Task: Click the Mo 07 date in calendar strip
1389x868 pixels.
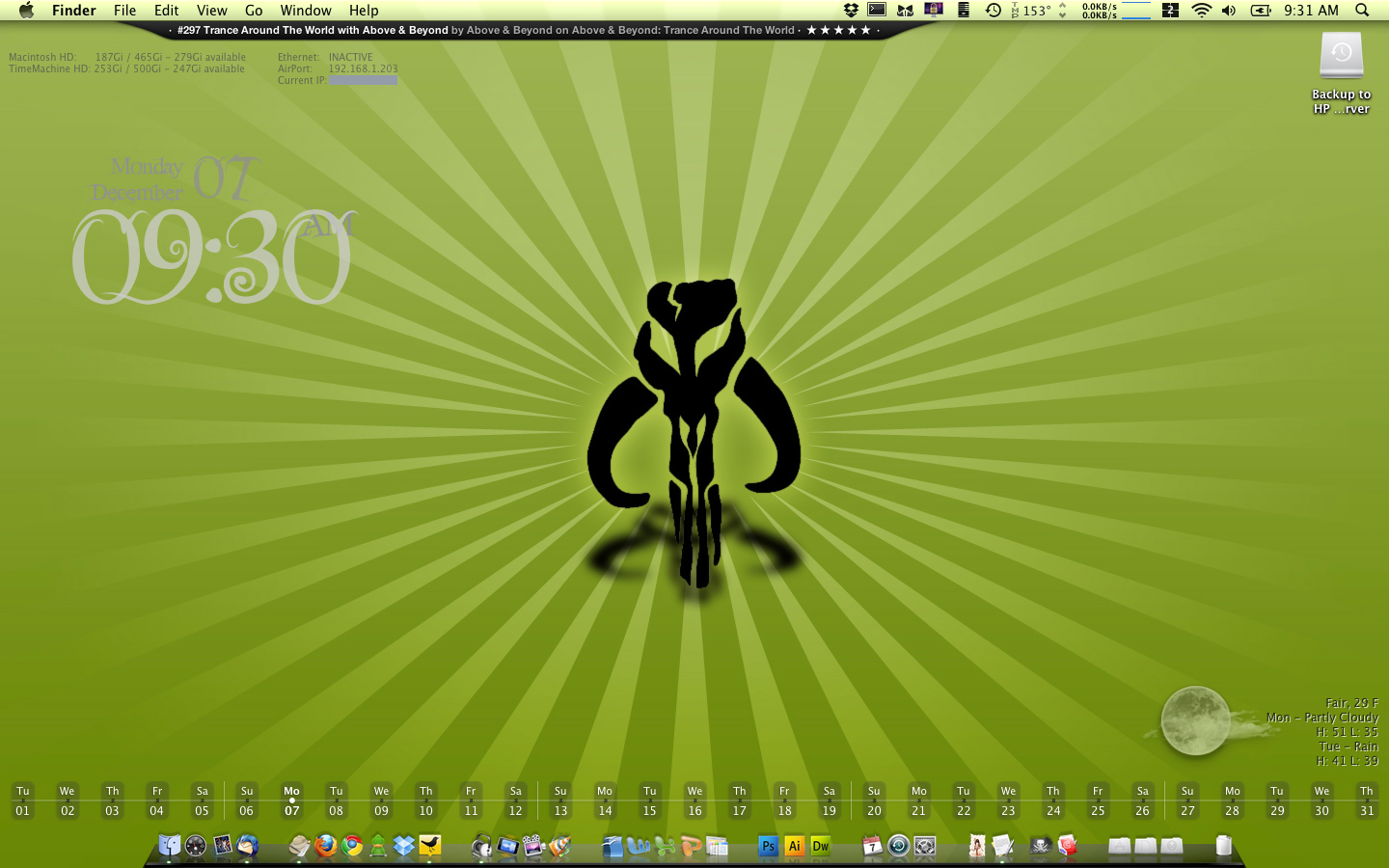Action: click(291, 800)
